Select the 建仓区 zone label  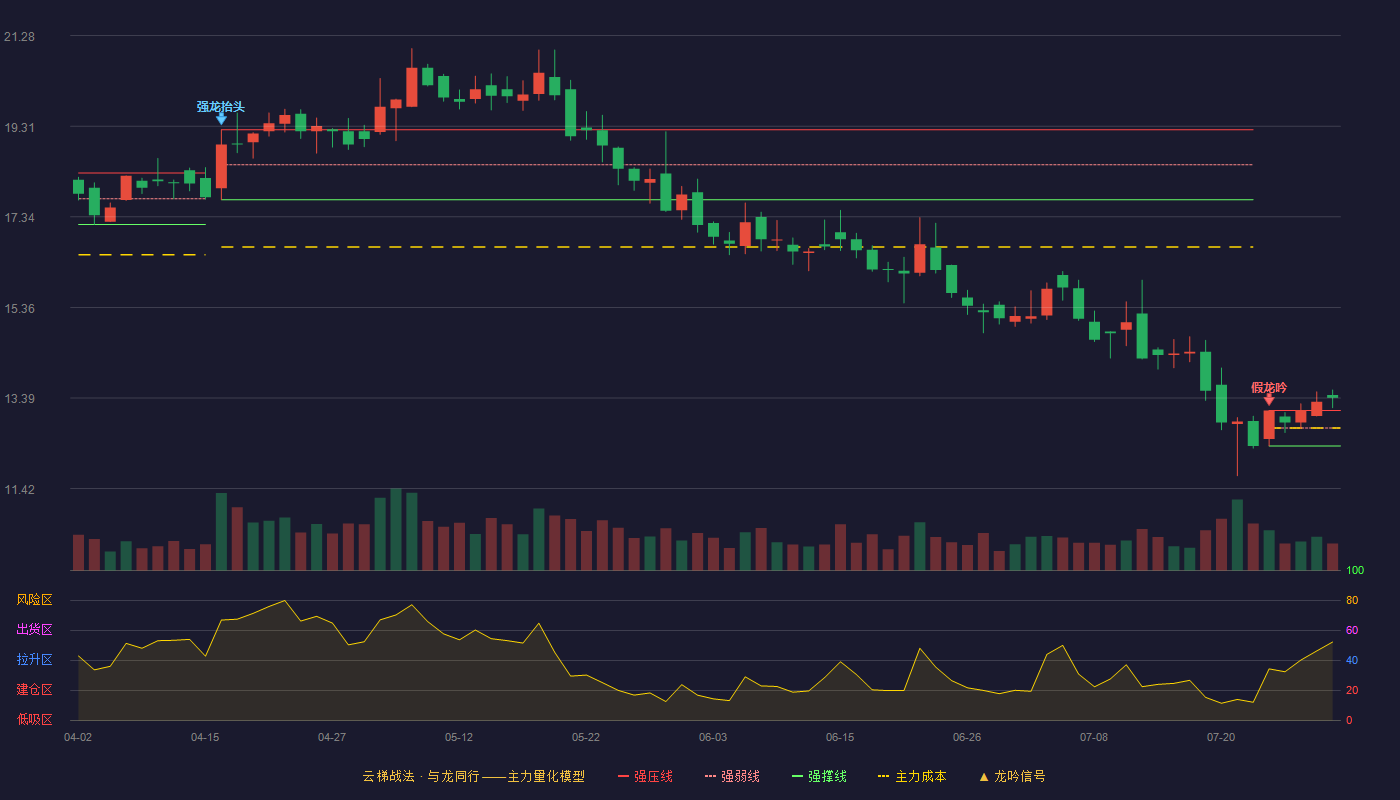pyautogui.click(x=34, y=690)
